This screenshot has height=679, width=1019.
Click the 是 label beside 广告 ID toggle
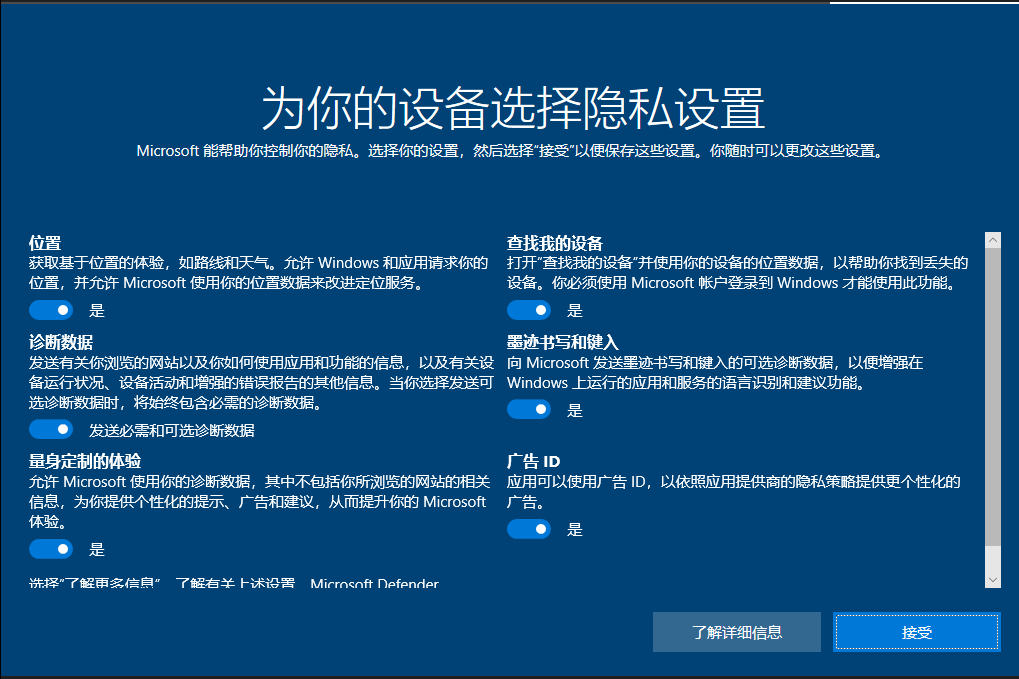[x=574, y=530]
